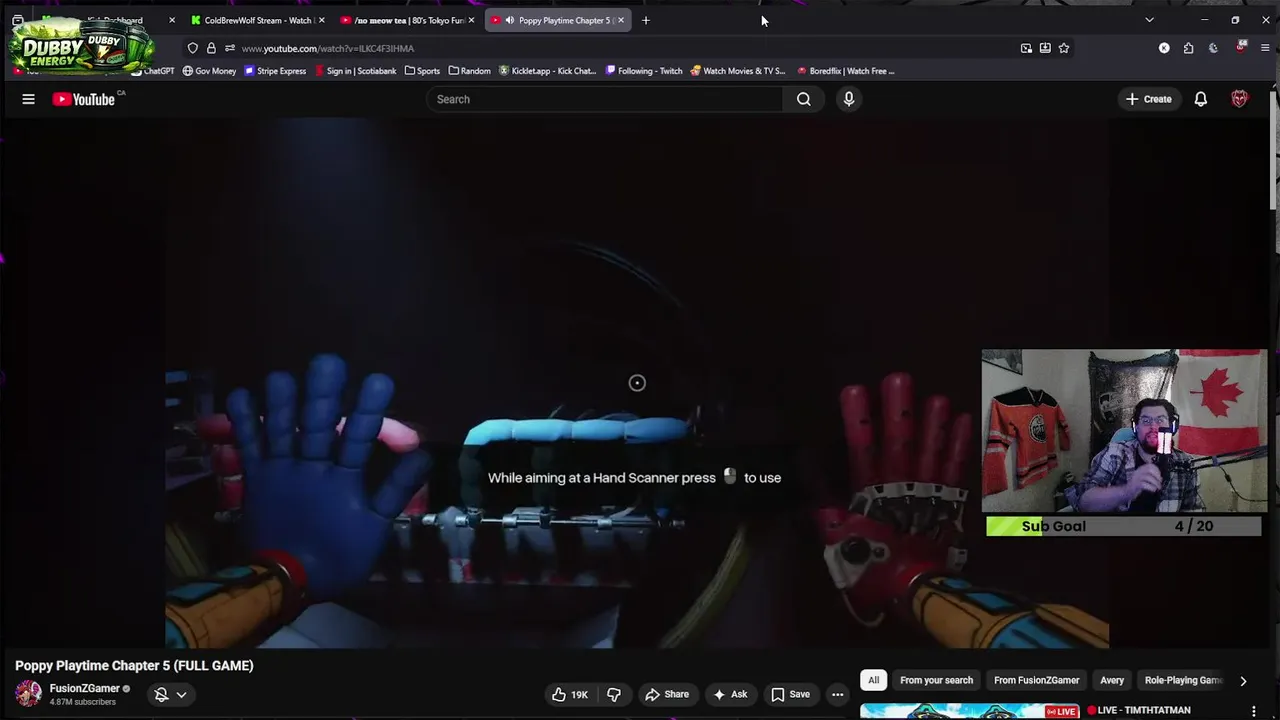Open options for the TIMTHTATMAN live video
The image size is (1280, 720).
point(1254,712)
